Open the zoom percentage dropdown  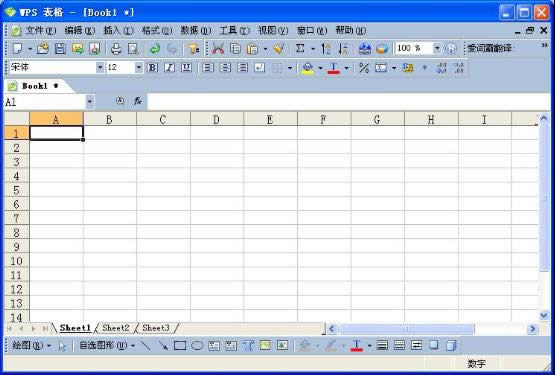437,48
